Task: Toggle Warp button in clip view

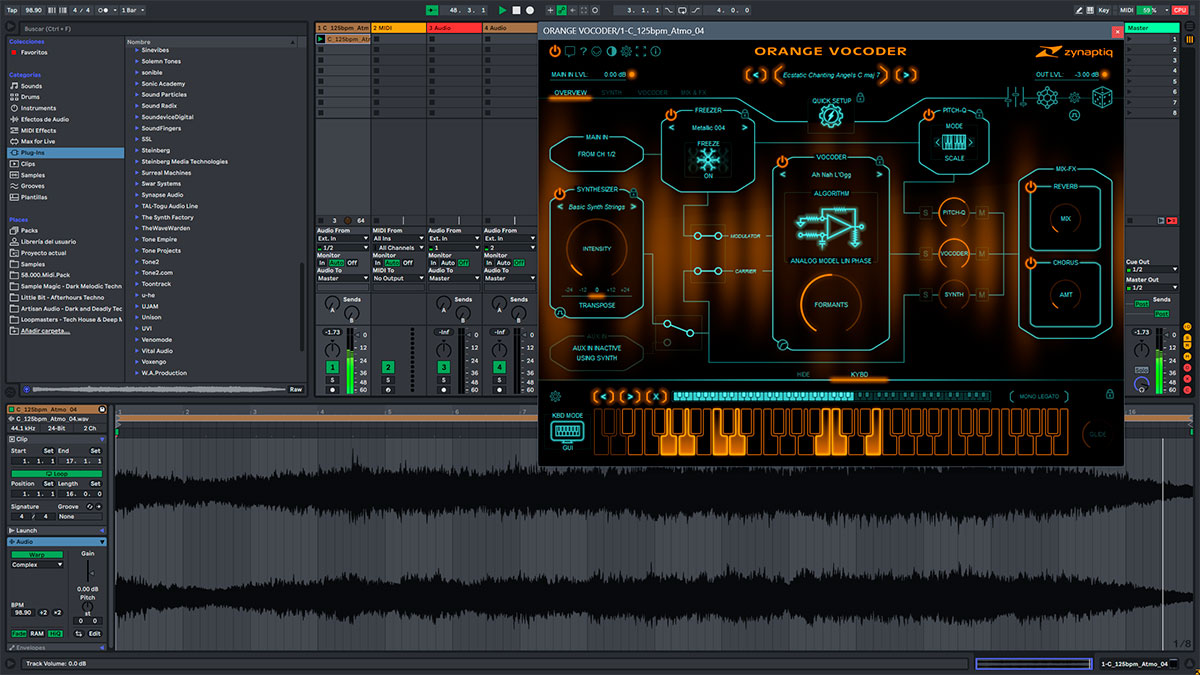Action: coord(37,554)
